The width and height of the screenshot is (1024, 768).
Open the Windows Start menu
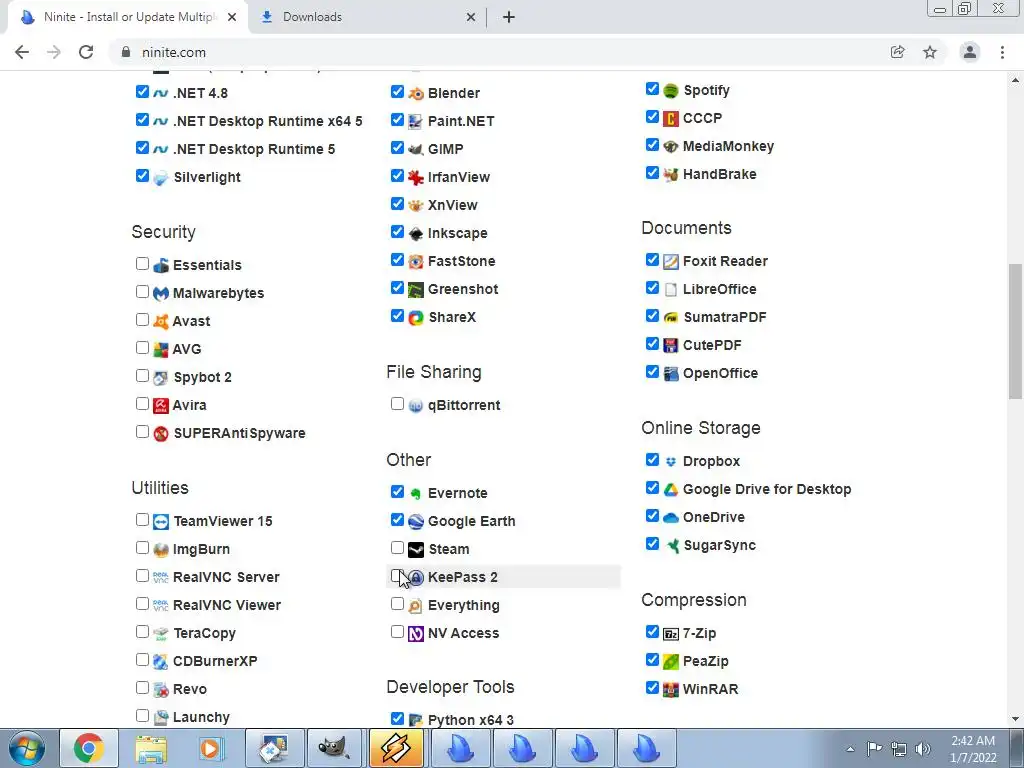[x=27, y=748]
